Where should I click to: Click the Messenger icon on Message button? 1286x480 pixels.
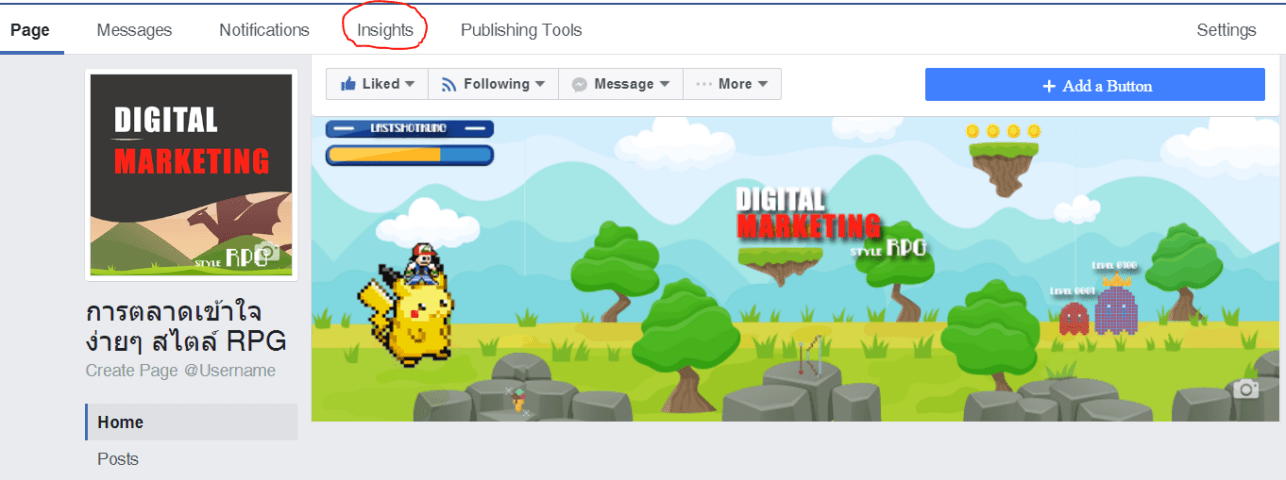(579, 85)
